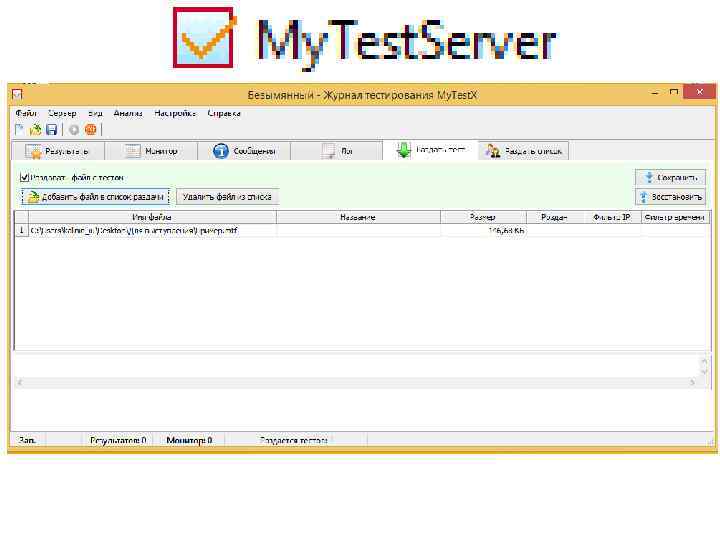Click the Open file toolbar icon

pyautogui.click(x=35, y=130)
